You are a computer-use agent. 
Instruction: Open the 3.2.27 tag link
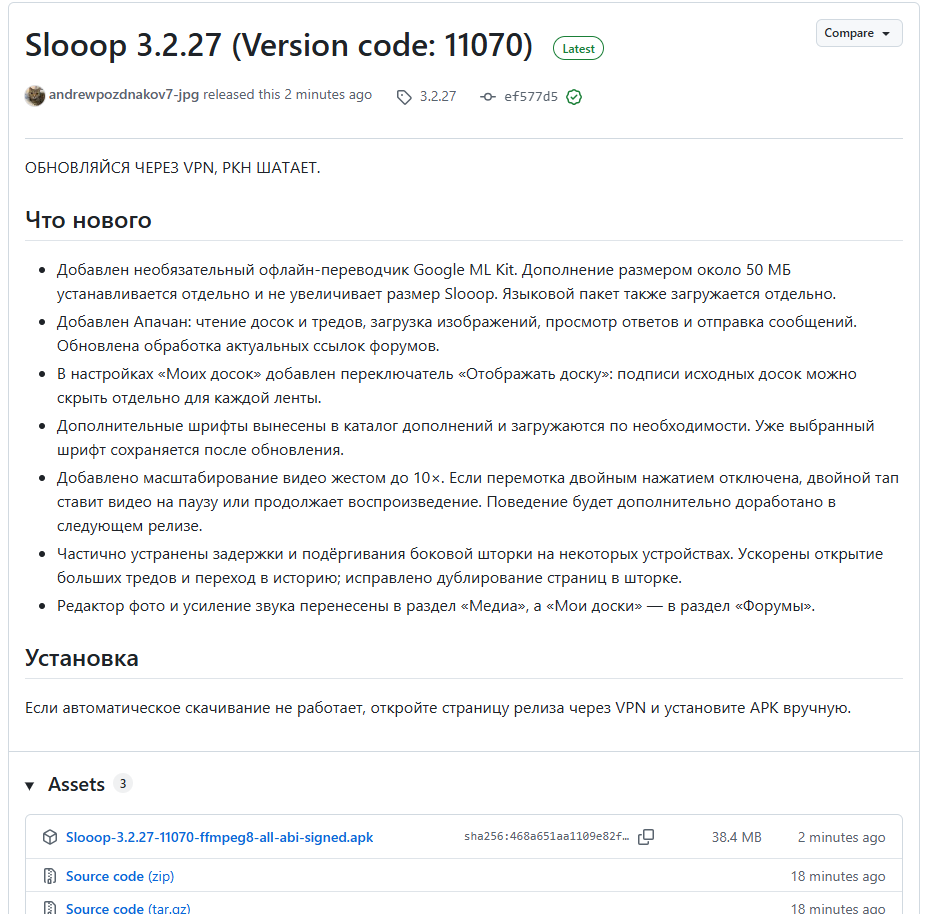[438, 96]
